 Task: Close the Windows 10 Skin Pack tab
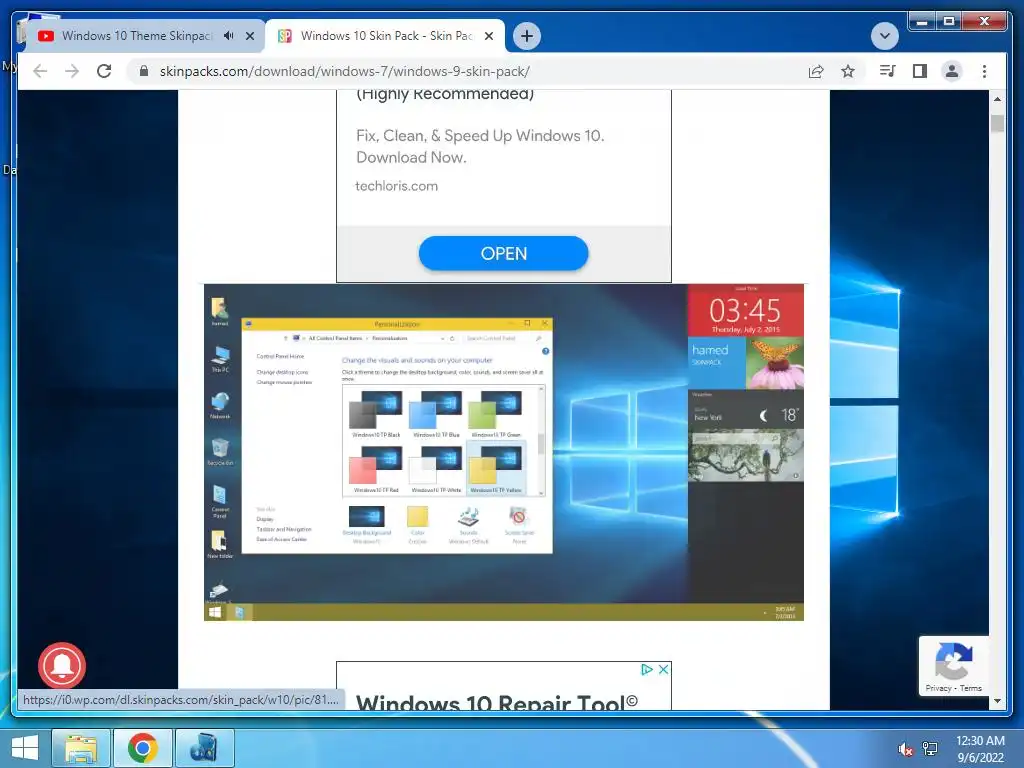tap(488, 36)
